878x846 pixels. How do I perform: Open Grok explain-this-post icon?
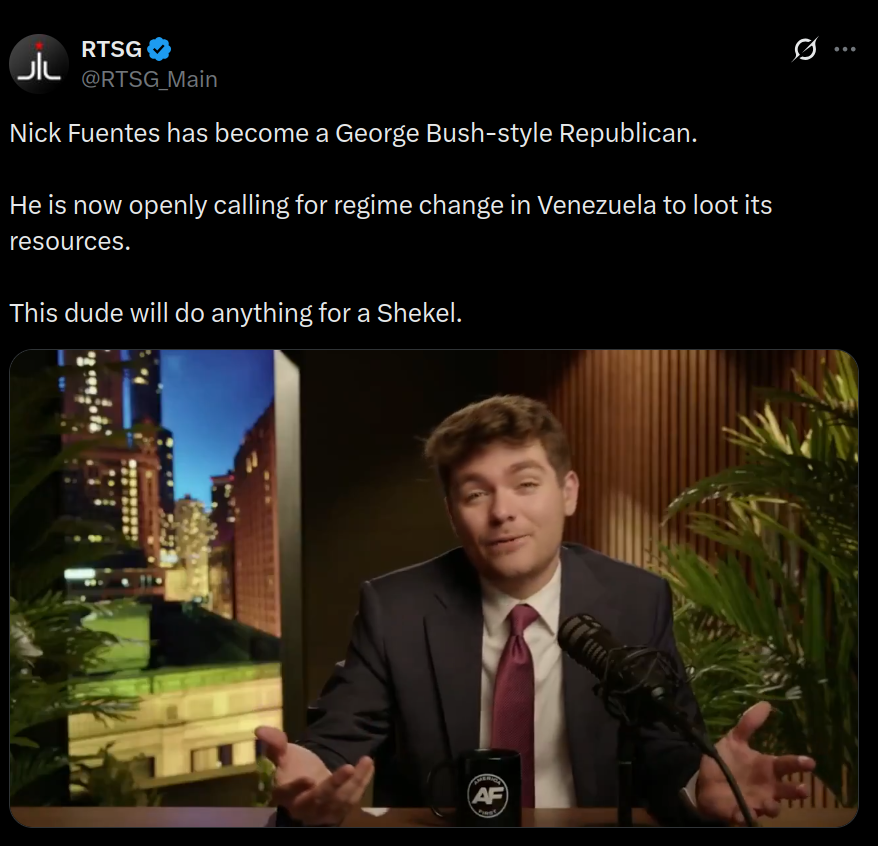click(x=805, y=49)
